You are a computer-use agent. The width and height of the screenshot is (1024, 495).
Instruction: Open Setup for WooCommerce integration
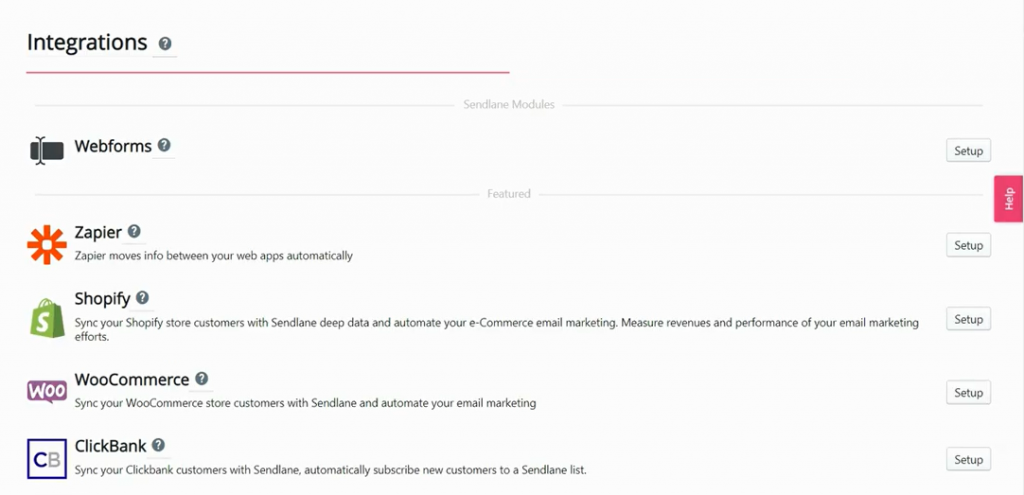tap(968, 393)
